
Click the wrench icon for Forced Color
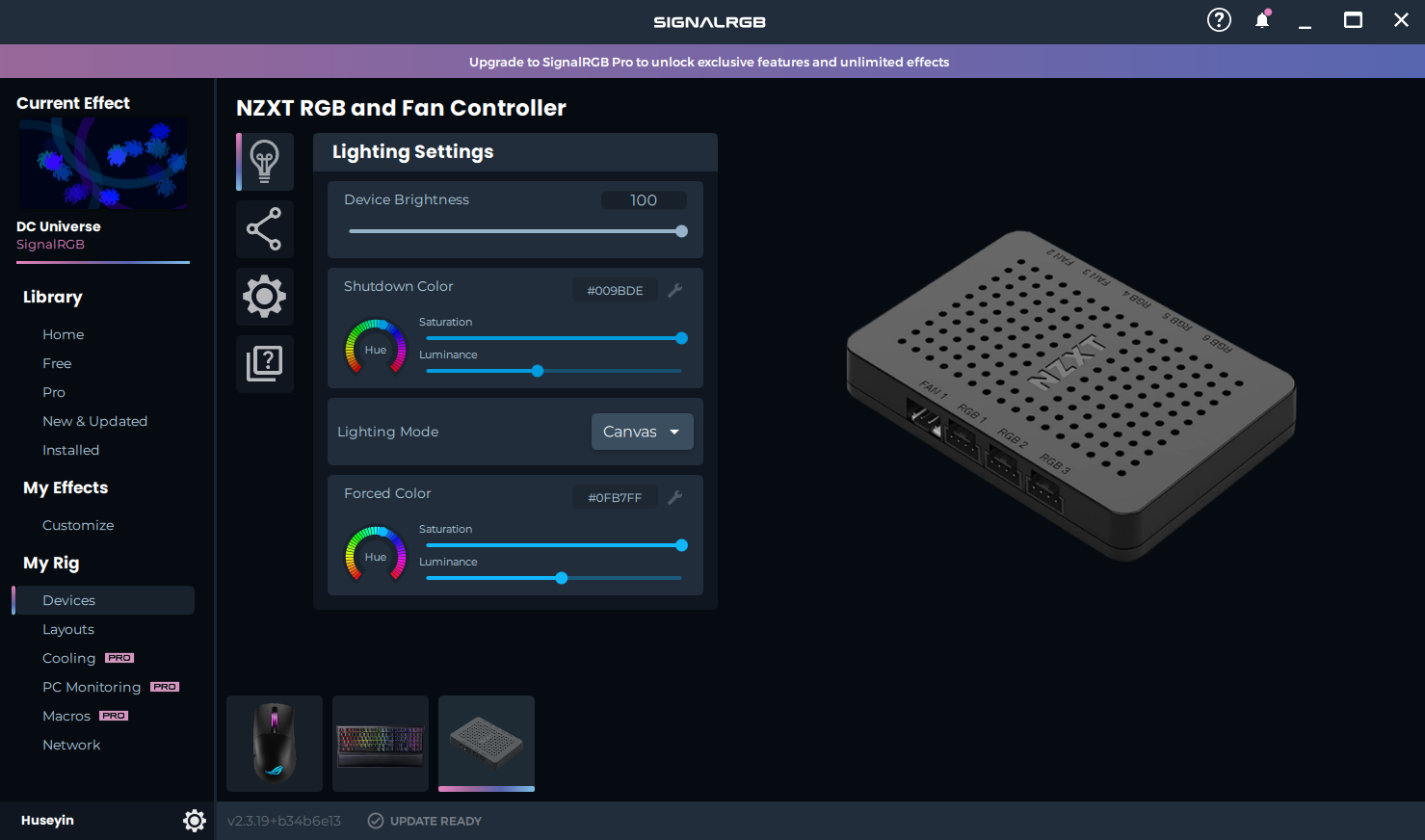[x=675, y=497]
